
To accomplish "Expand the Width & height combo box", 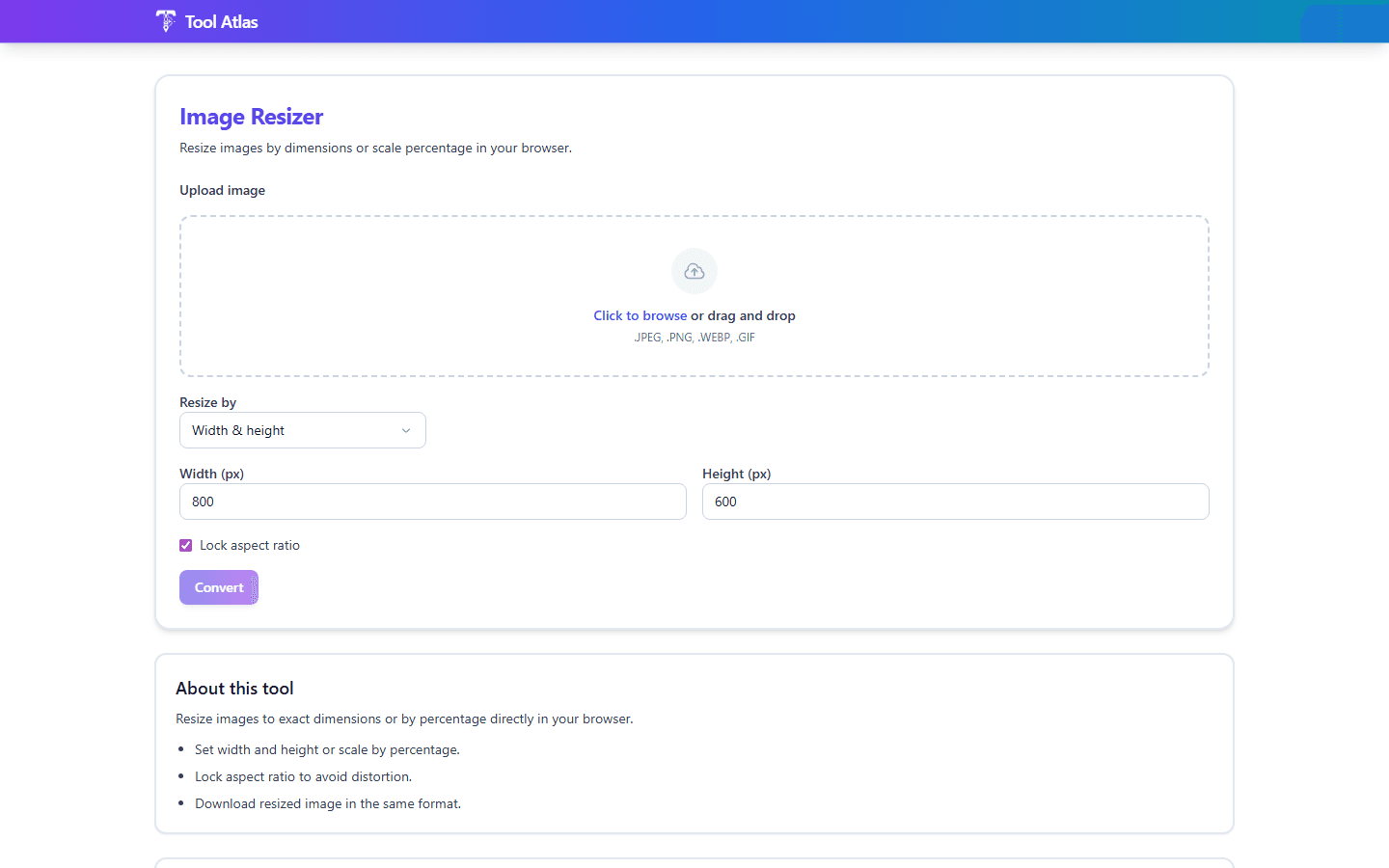I will [x=302, y=430].
